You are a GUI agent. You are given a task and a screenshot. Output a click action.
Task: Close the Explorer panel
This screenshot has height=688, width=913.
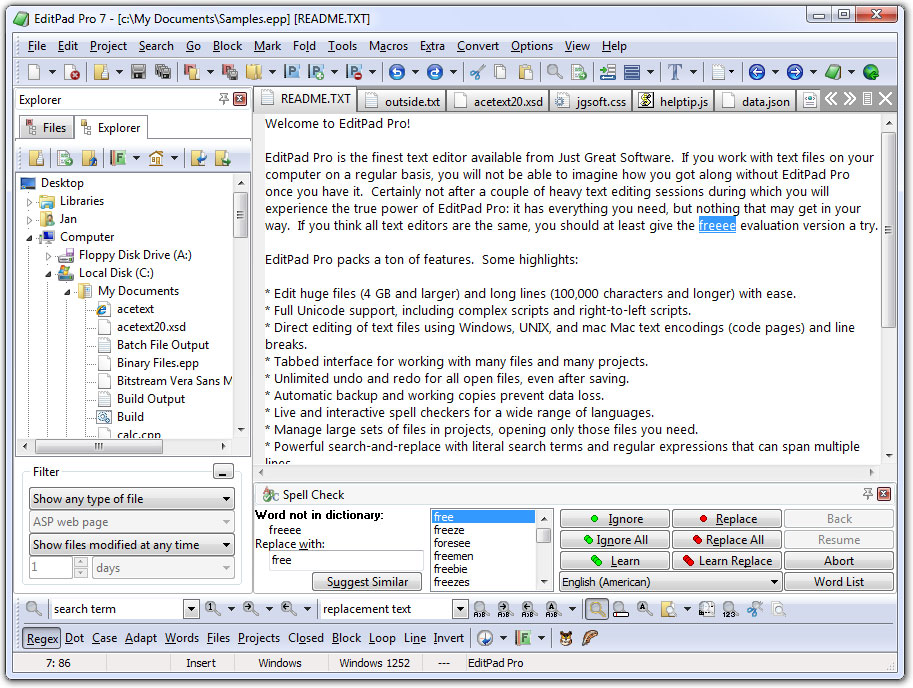240,99
